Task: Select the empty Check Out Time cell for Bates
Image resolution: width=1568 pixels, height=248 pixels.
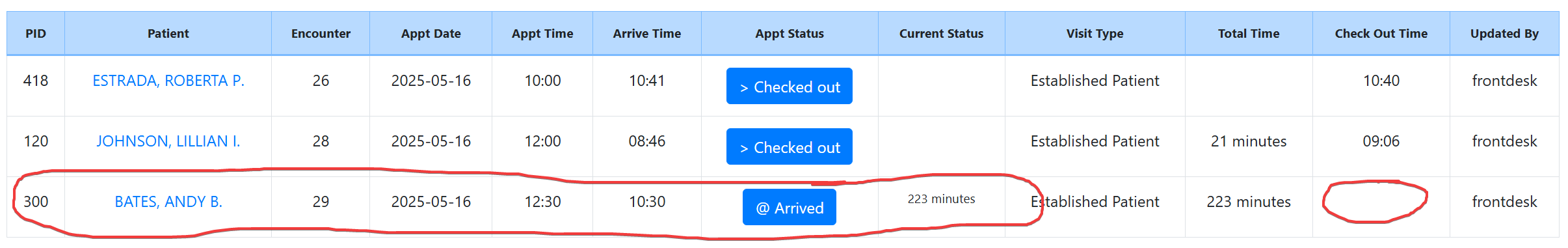Action: click(1381, 207)
